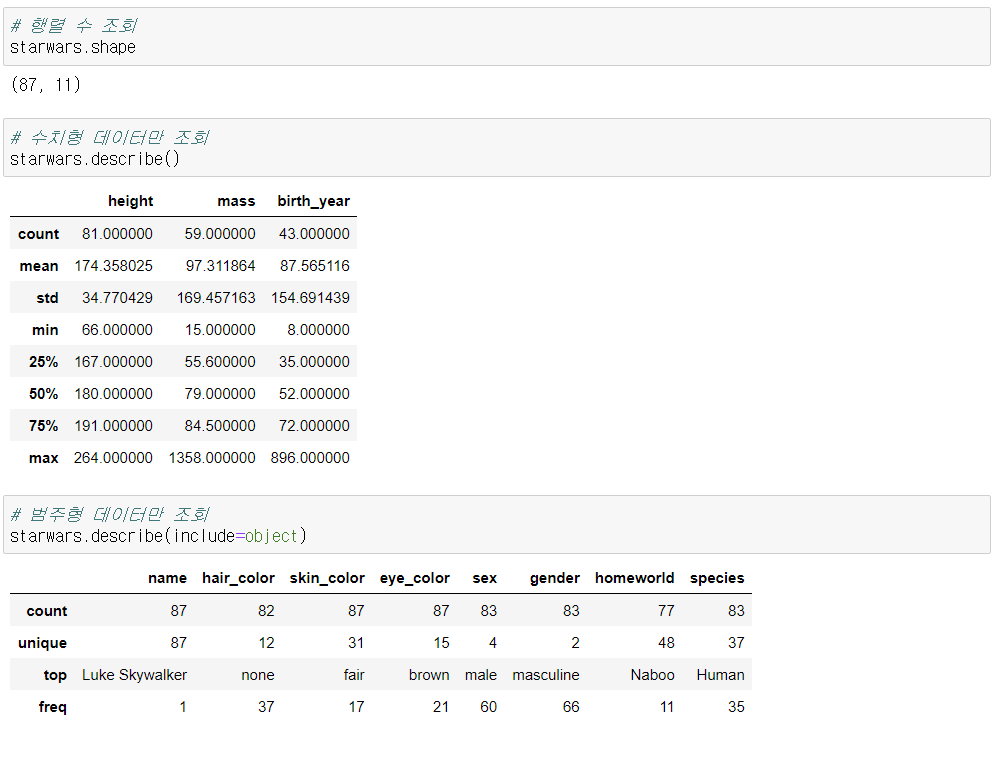Click the unique row label
Viewport: 998px width, 757px height.
point(42,643)
